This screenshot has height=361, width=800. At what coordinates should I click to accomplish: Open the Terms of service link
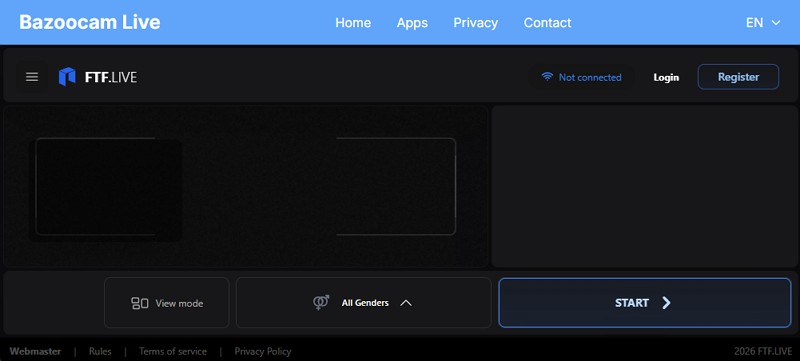[x=173, y=351]
